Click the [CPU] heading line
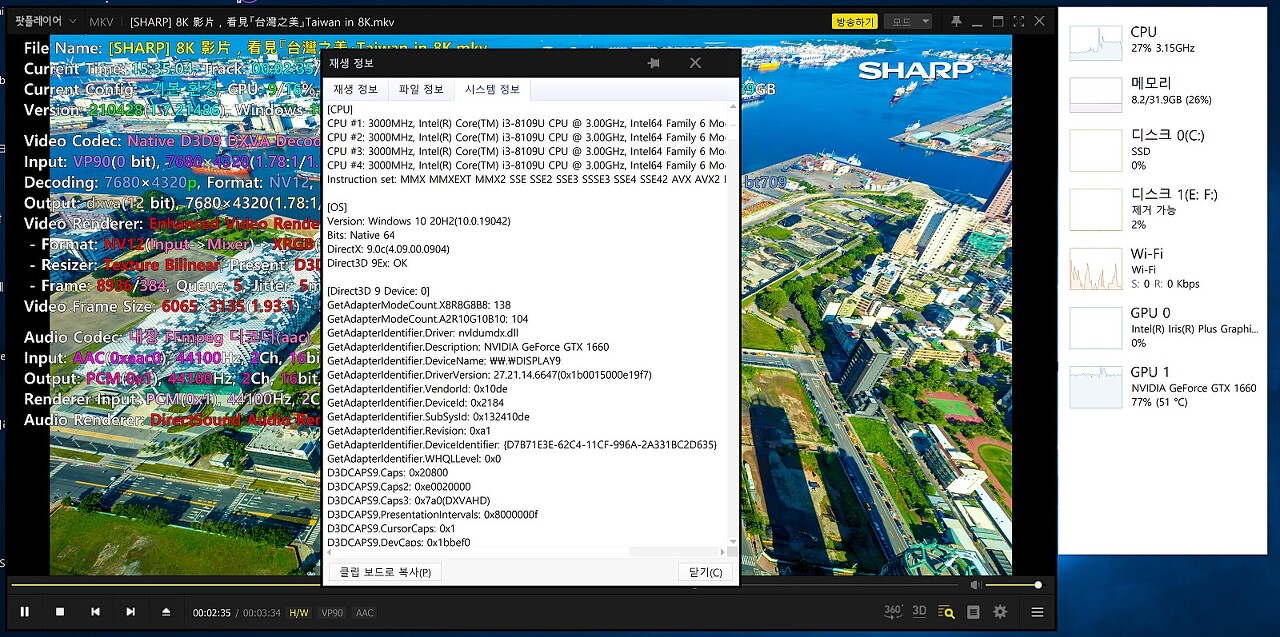This screenshot has width=1280, height=637. click(340, 109)
